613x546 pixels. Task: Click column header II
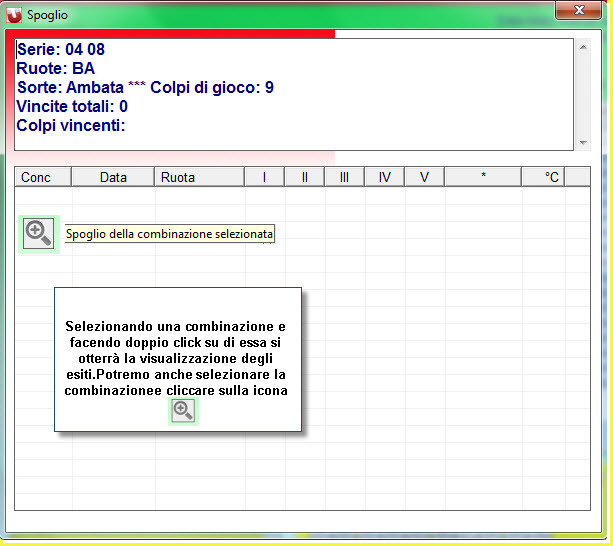[304, 177]
